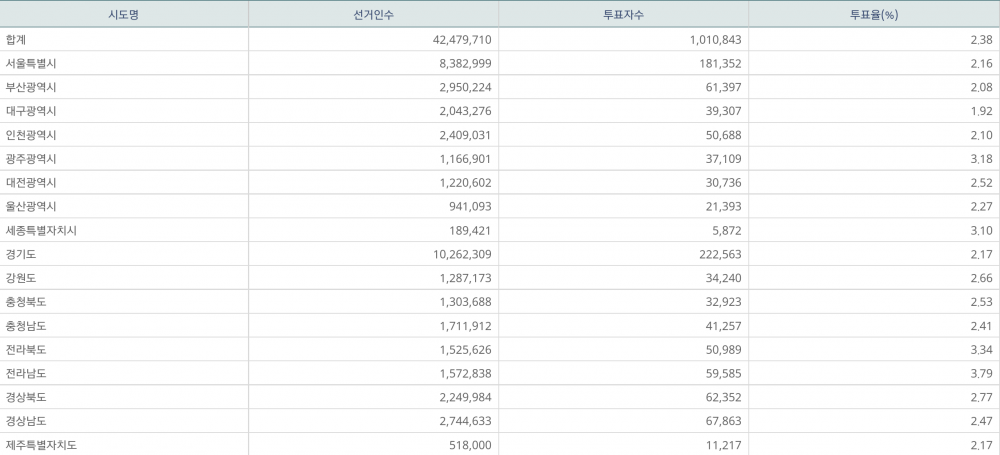Click the 투표율(%) column header
Viewport: 1000px width, 455px height.
[872, 14]
